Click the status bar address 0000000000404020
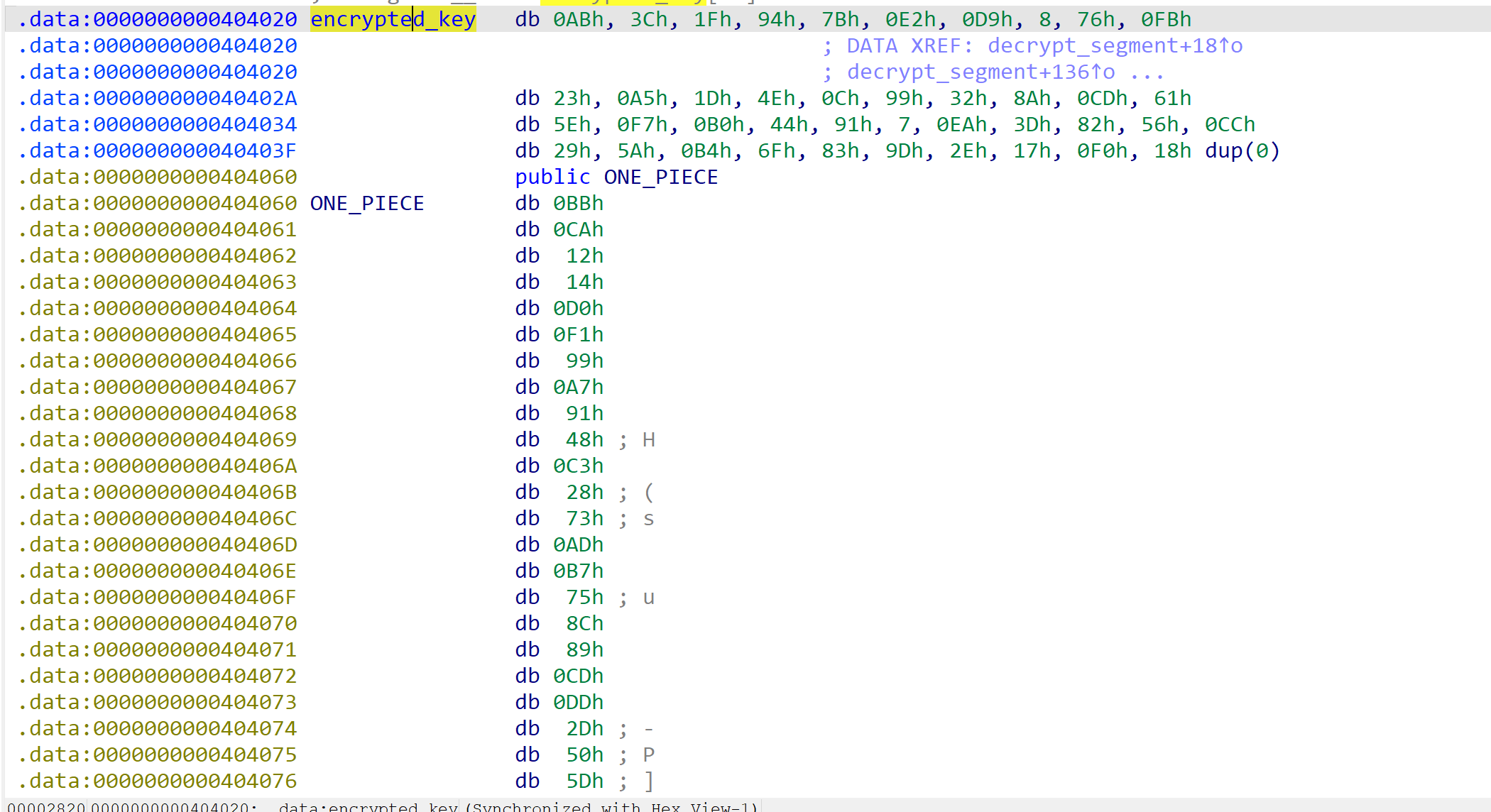Viewport: 1491px width, 812px height. tap(170, 807)
